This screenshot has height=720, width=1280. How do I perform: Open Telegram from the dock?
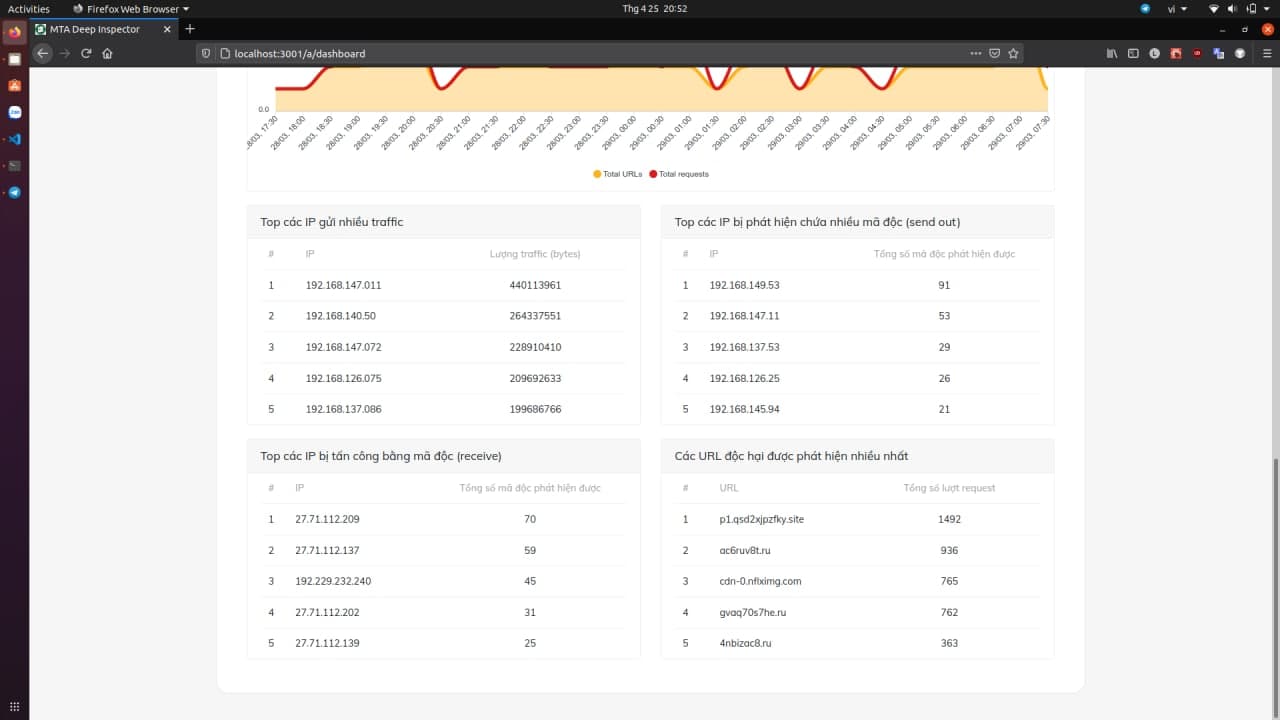pyautogui.click(x=14, y=193)
